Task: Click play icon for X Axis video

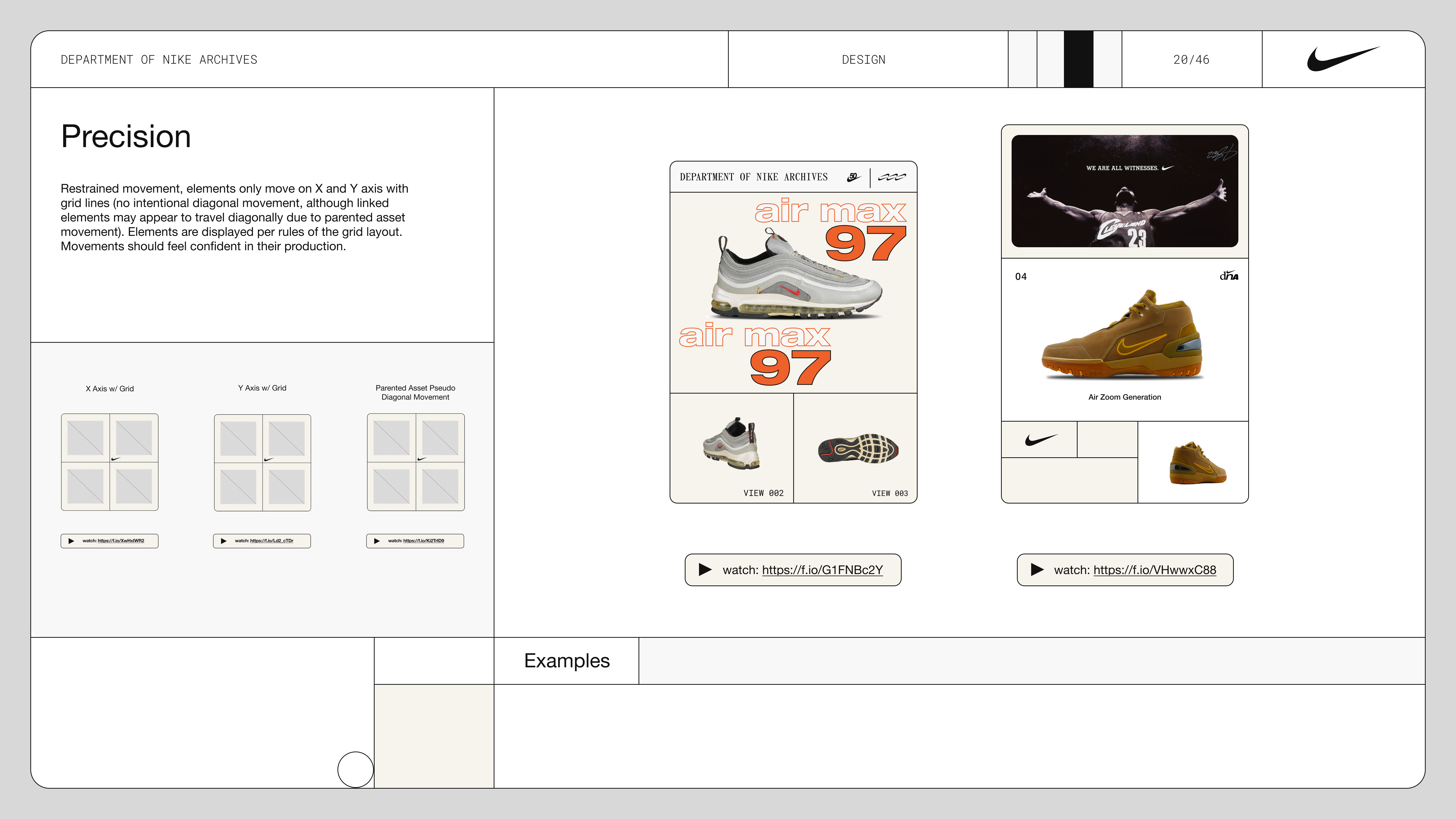Action: click(71, 541)
